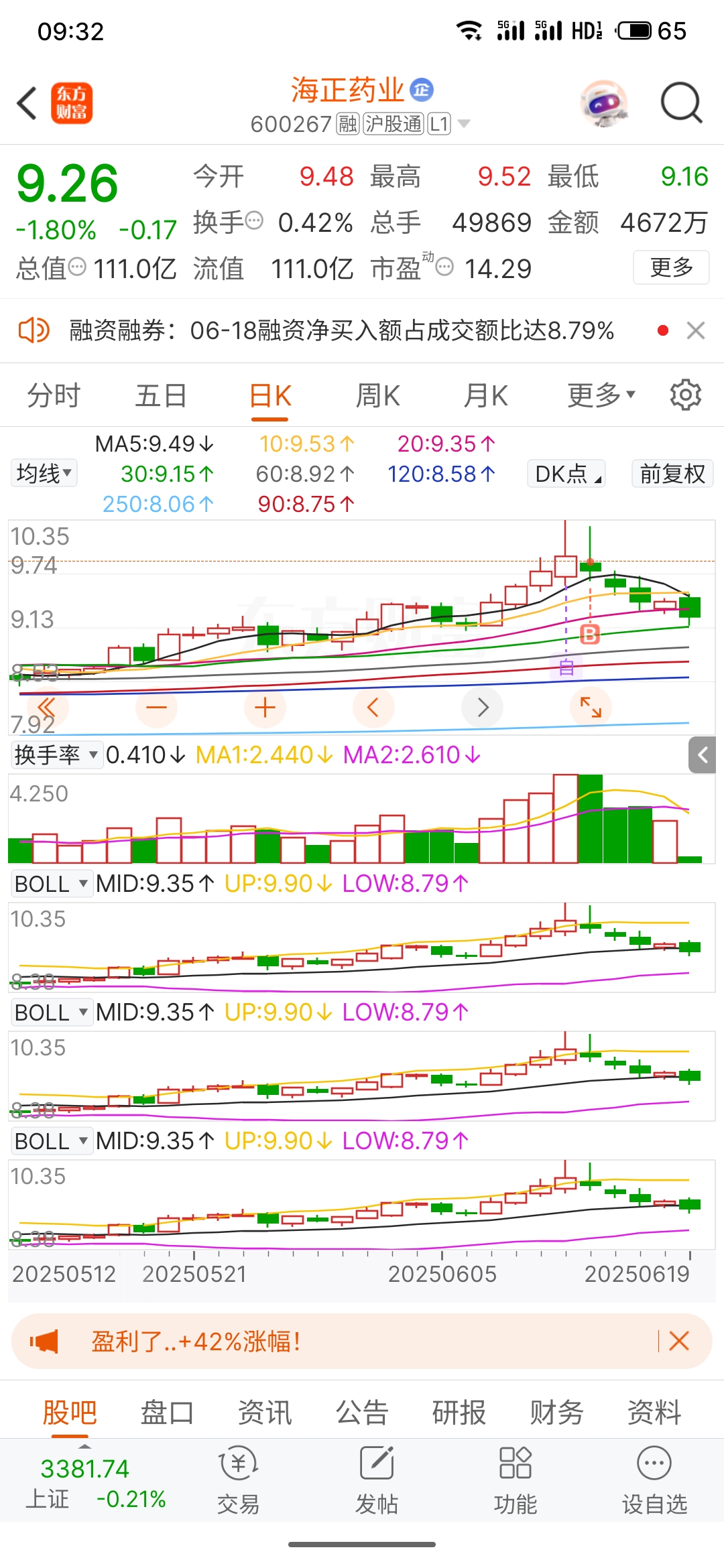Viewport: 724px width, 1568px height.
Task: Tap the speaker announcement icon
Action: pyautogui.click(x=34, y=330)
